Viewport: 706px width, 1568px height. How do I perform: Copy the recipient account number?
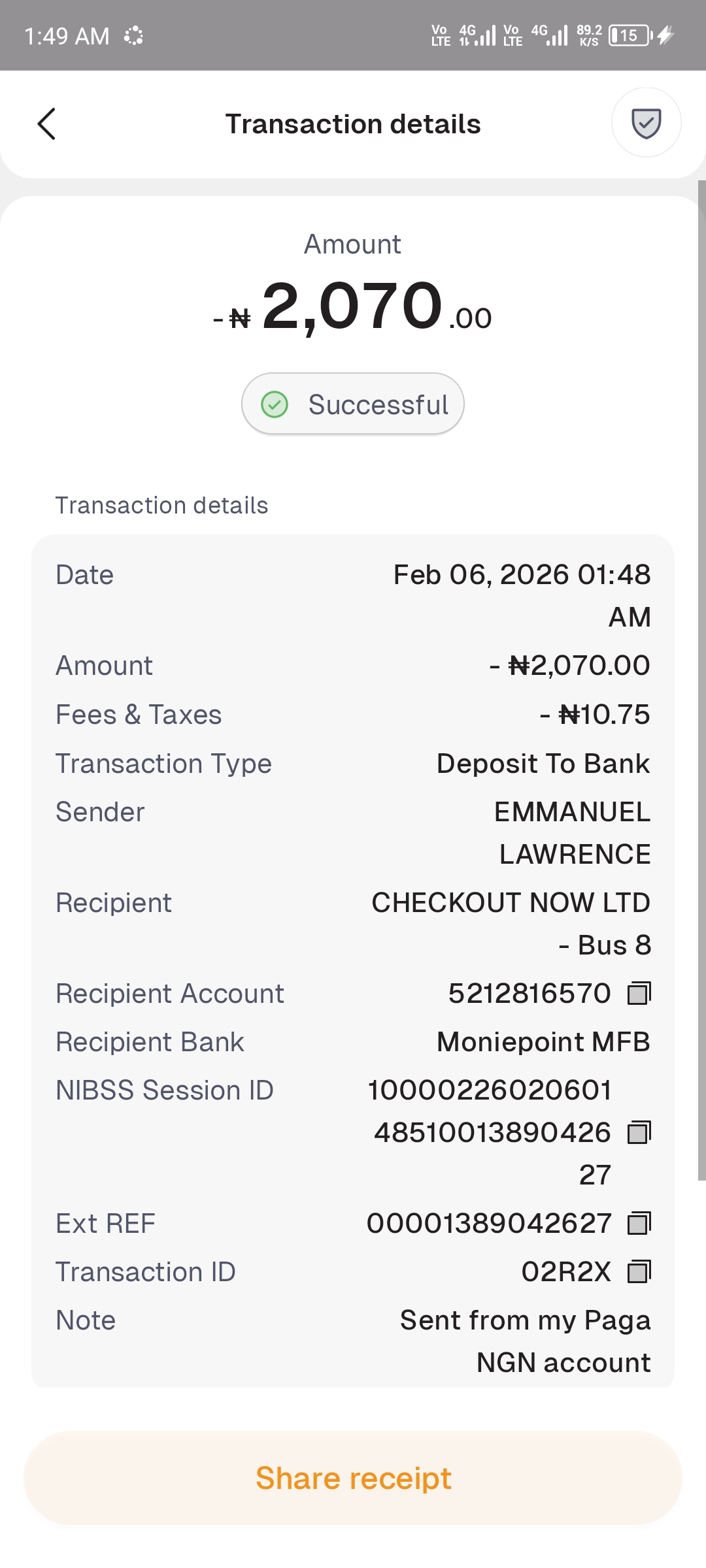pos(639,994)
